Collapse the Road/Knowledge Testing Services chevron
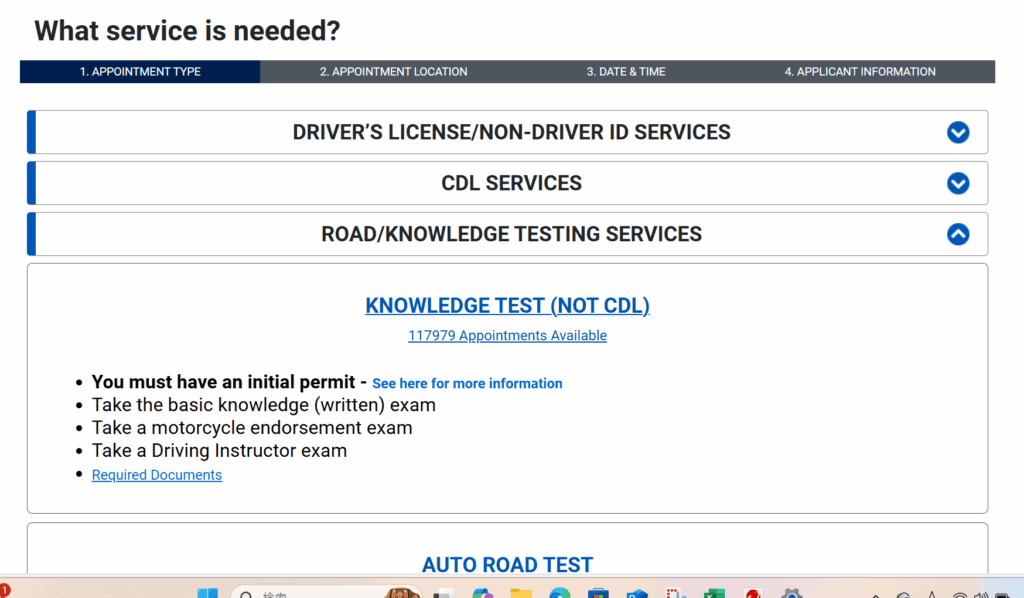The height and width of the screenshot is (598, 1024). click(957, 234)
